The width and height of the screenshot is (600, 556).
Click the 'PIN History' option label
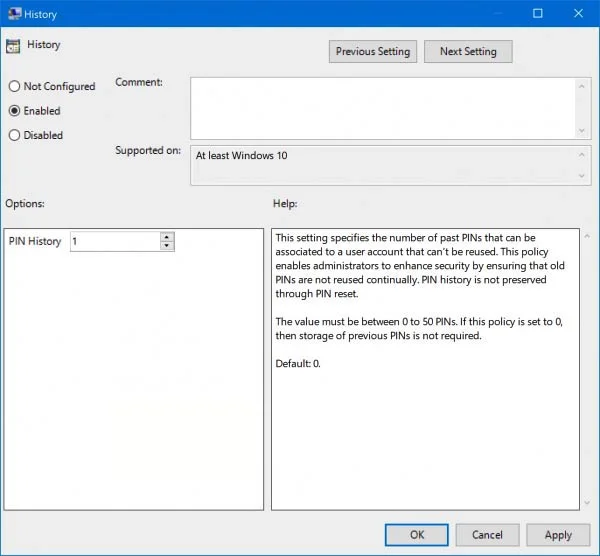tap(35, 241)
